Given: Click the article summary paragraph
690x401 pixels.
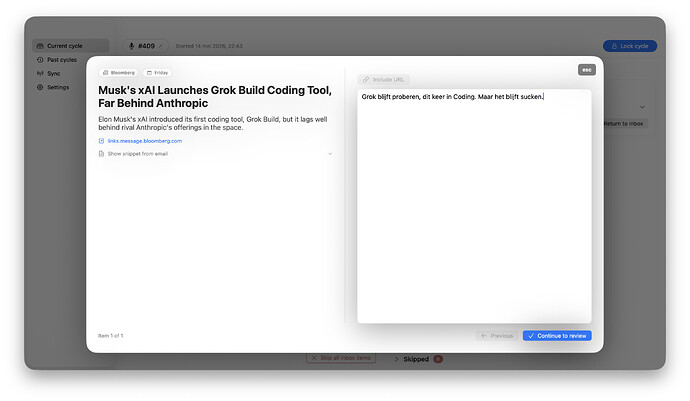Looking at the screenshot, I should tap(213, 123).
